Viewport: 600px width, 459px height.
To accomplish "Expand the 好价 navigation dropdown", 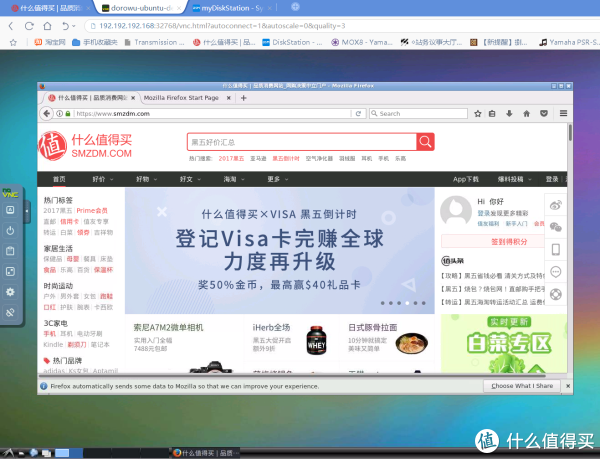I will (x=101, y=179).
